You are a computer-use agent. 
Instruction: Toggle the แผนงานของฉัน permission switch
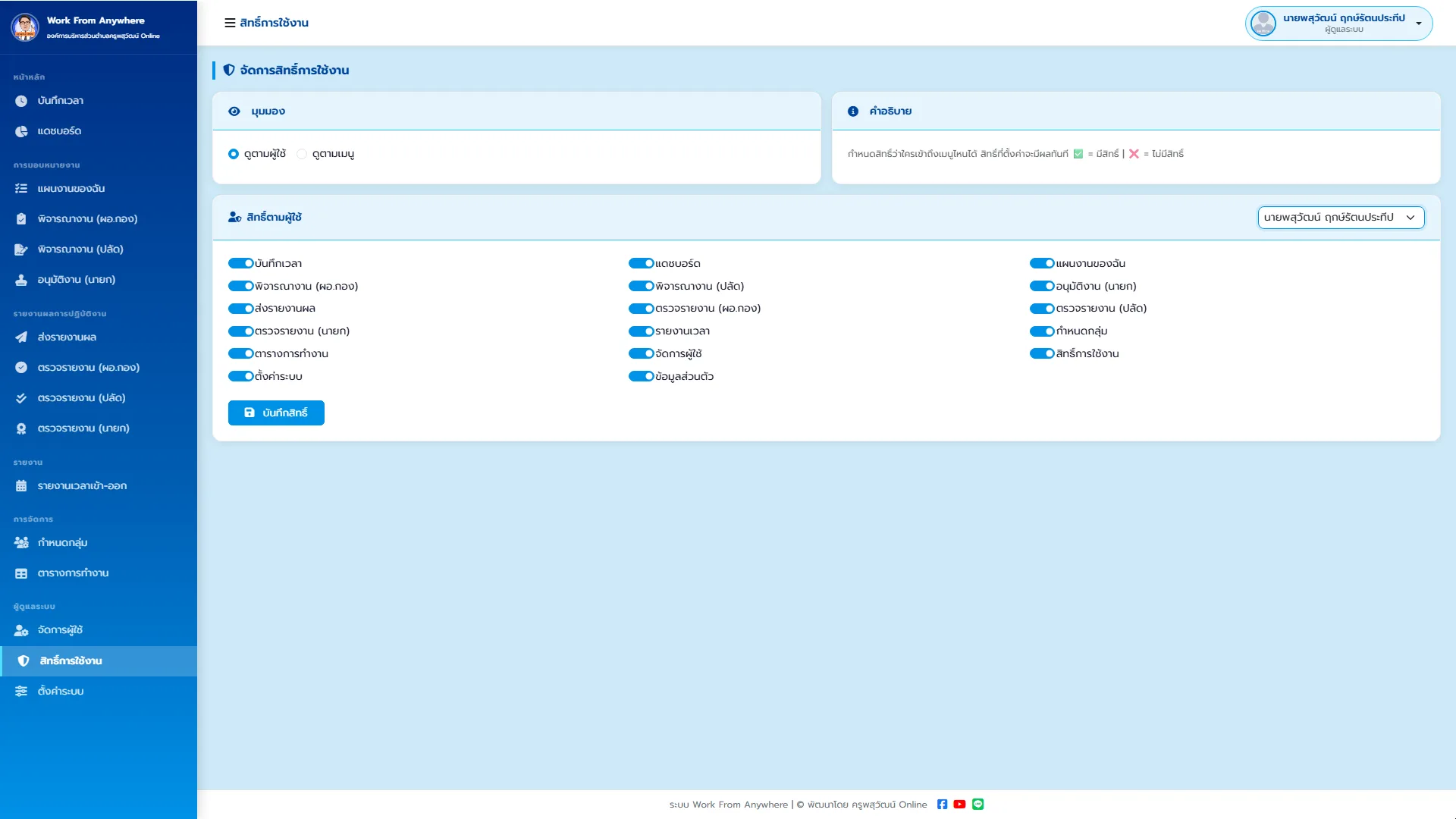[x=1042, y=264]
